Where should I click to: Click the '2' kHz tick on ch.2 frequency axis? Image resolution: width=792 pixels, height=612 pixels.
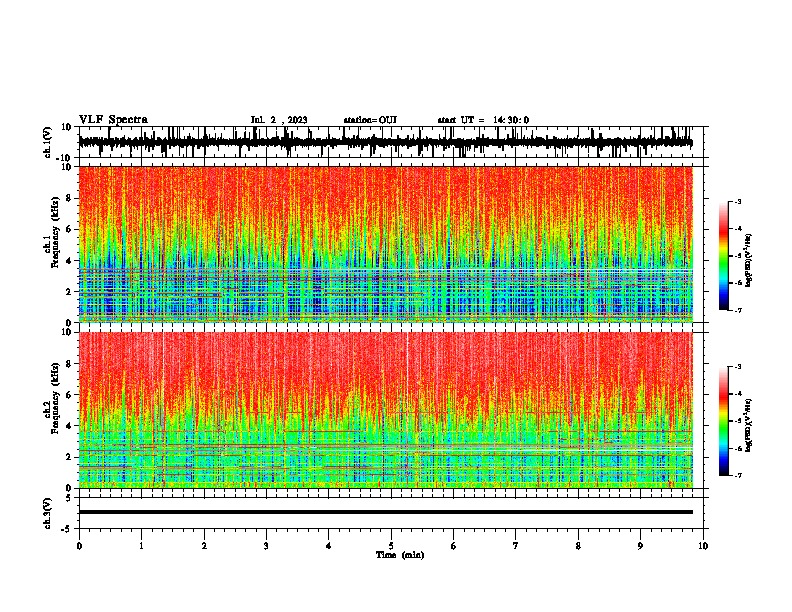[x=70, y=457]
